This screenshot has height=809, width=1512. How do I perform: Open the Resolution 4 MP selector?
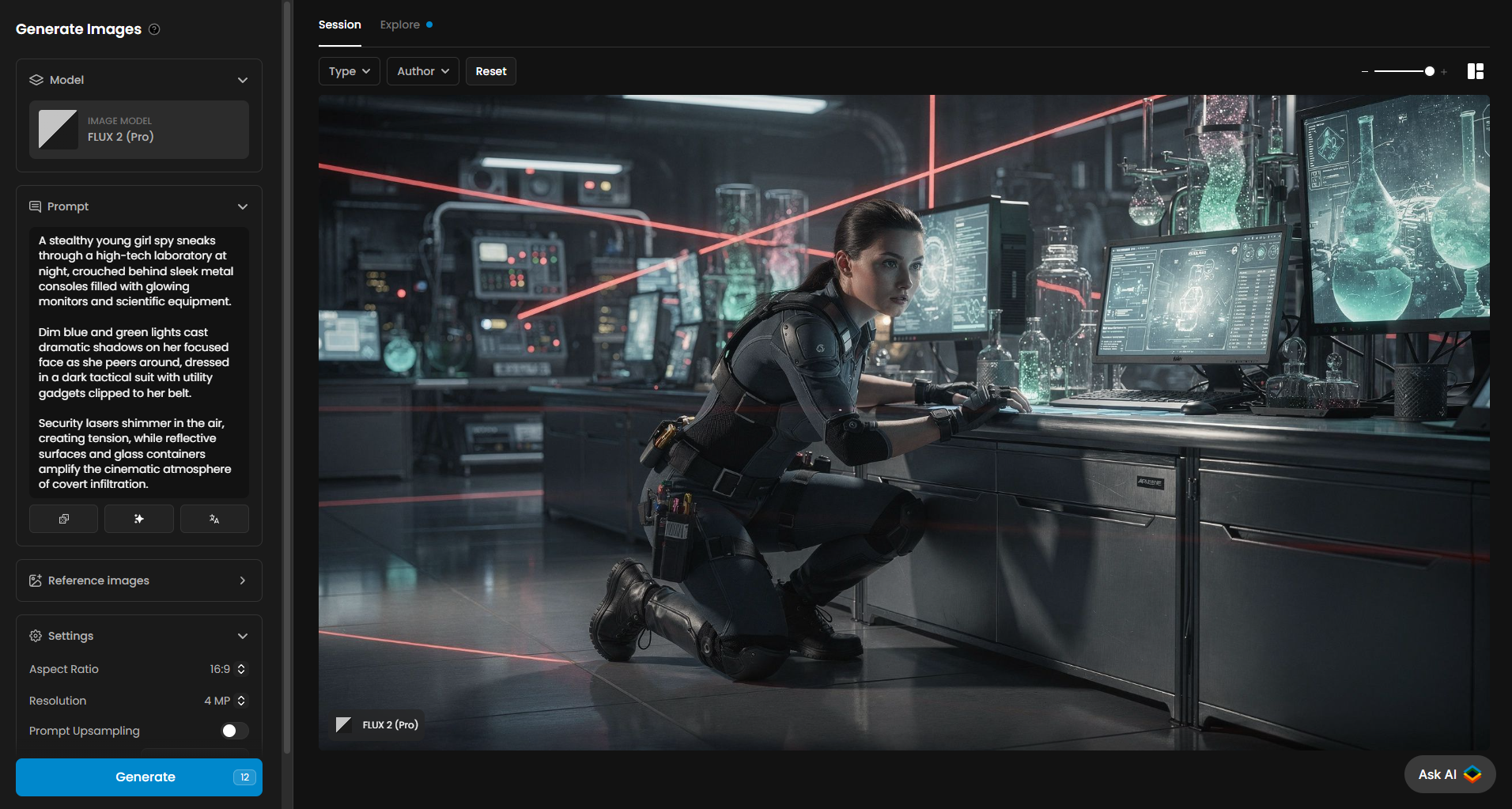[225, 701]
